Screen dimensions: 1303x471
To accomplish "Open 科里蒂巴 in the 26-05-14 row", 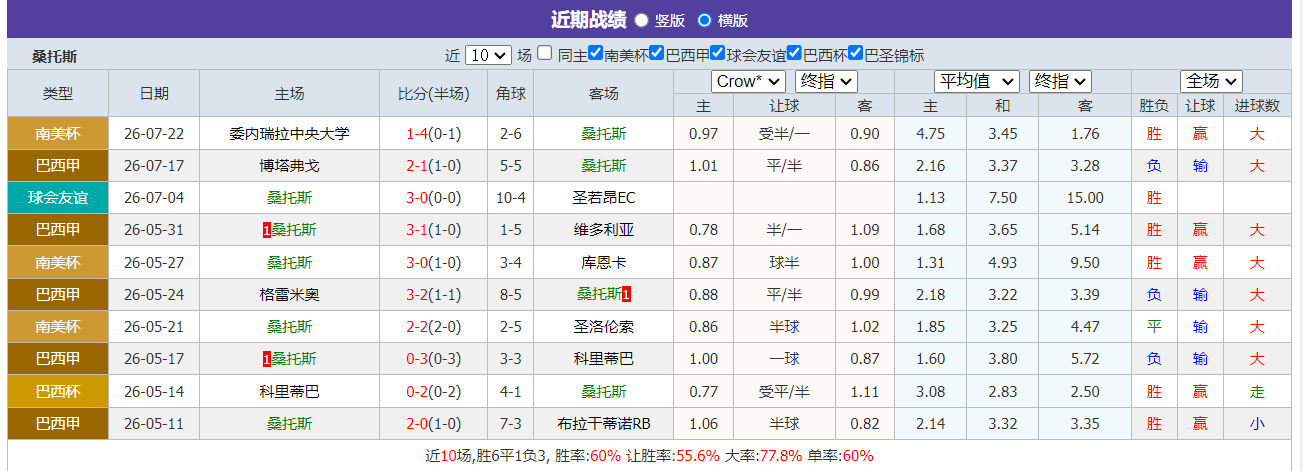I will click(289, 391).
